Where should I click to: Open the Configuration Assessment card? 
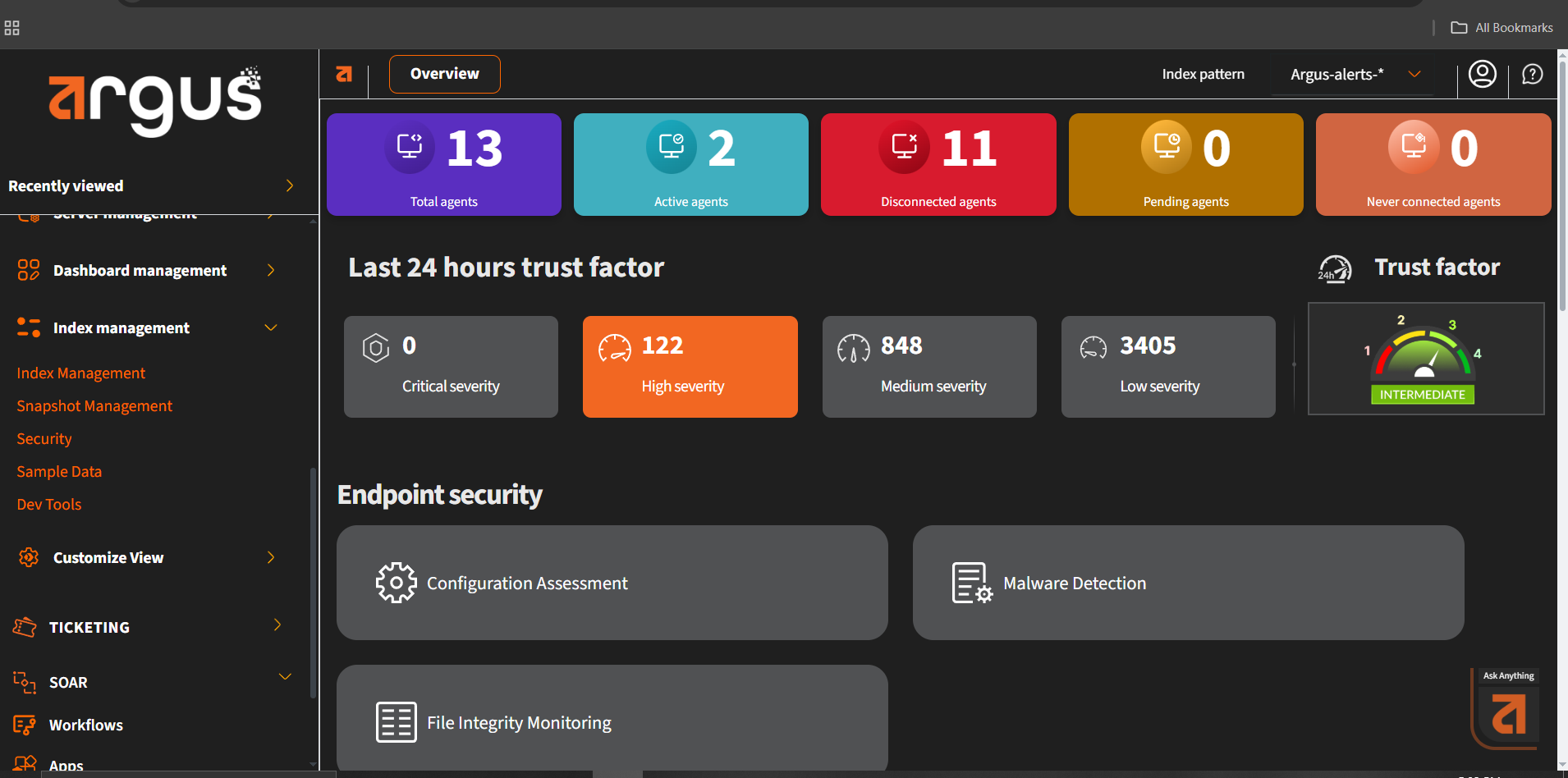click(x=612, y=583)
